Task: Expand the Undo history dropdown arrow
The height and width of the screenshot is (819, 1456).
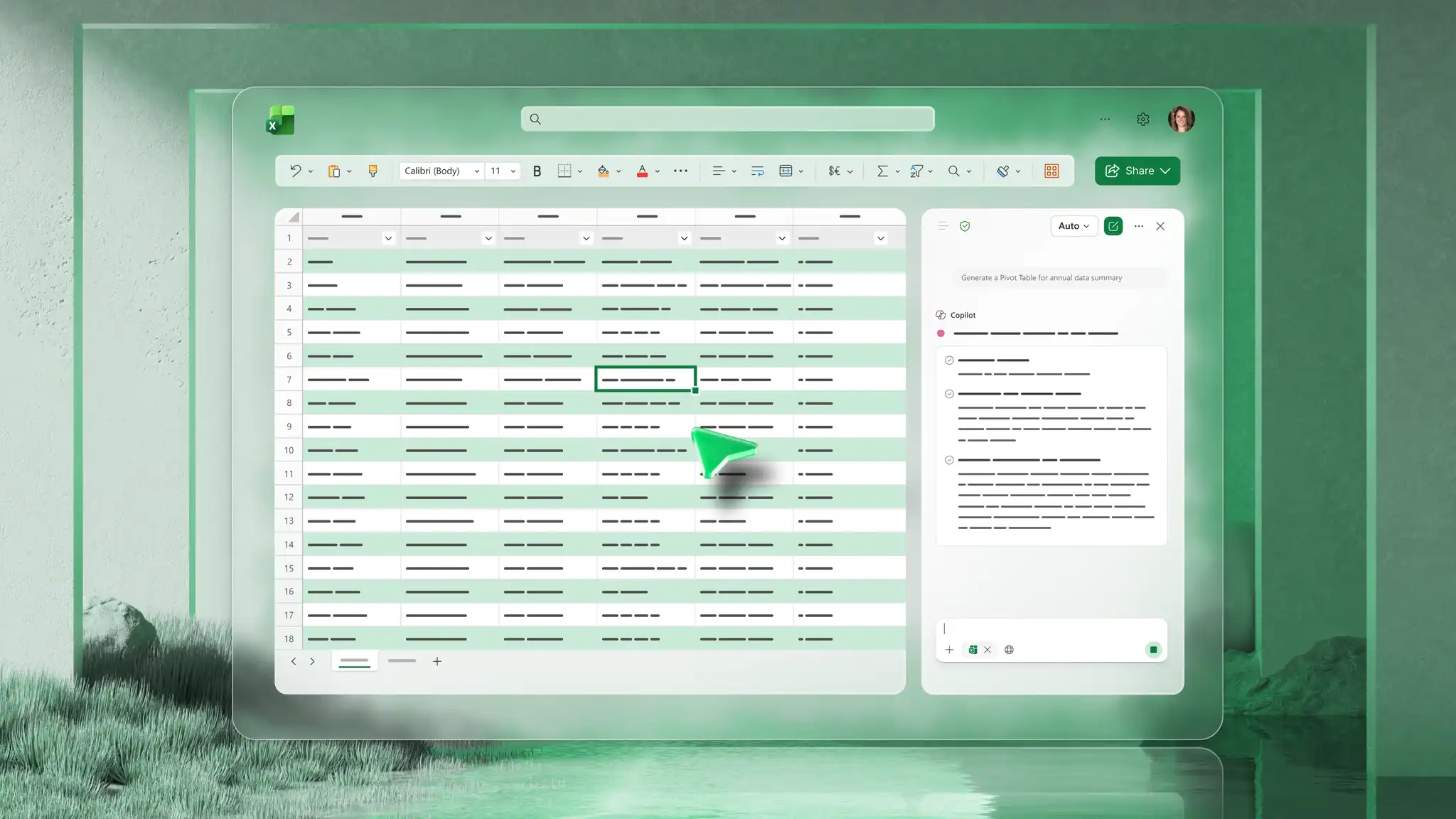Action: coord(311,171)
